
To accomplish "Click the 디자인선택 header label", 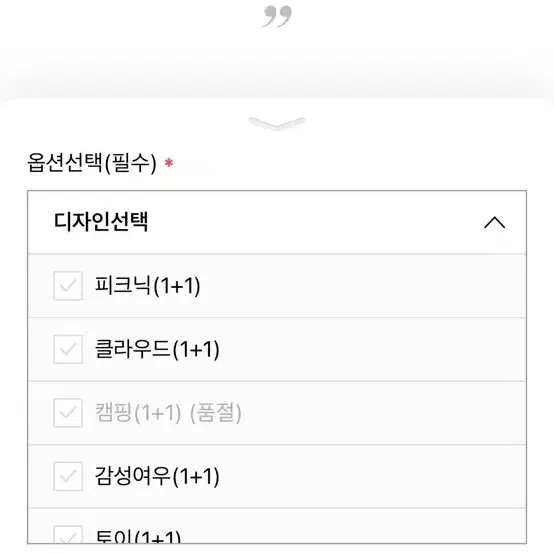I will coord(101,222).
